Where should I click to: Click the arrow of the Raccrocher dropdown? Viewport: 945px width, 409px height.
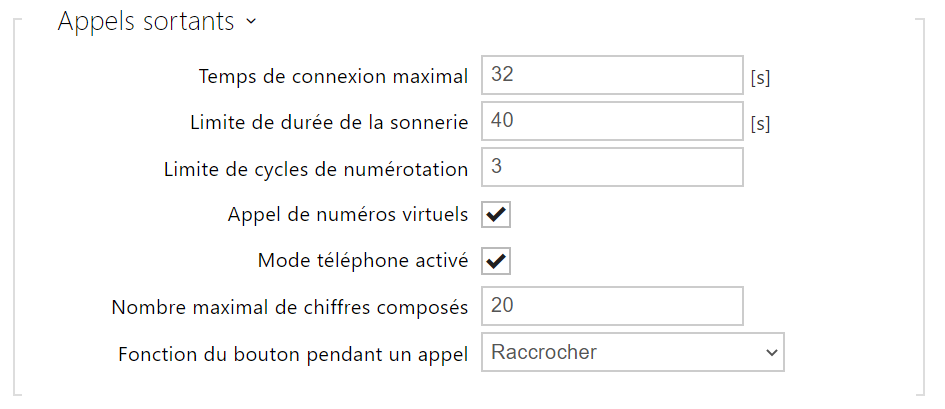click(770, 352)
